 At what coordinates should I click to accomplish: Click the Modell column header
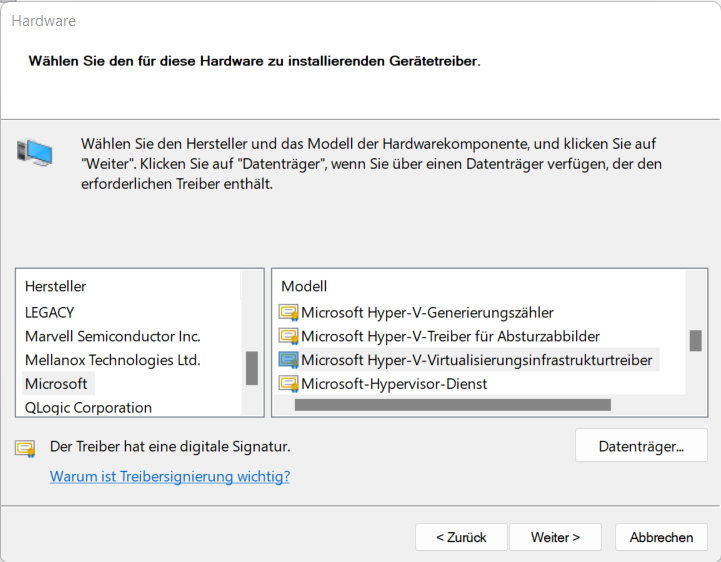(x=304, y=287)
